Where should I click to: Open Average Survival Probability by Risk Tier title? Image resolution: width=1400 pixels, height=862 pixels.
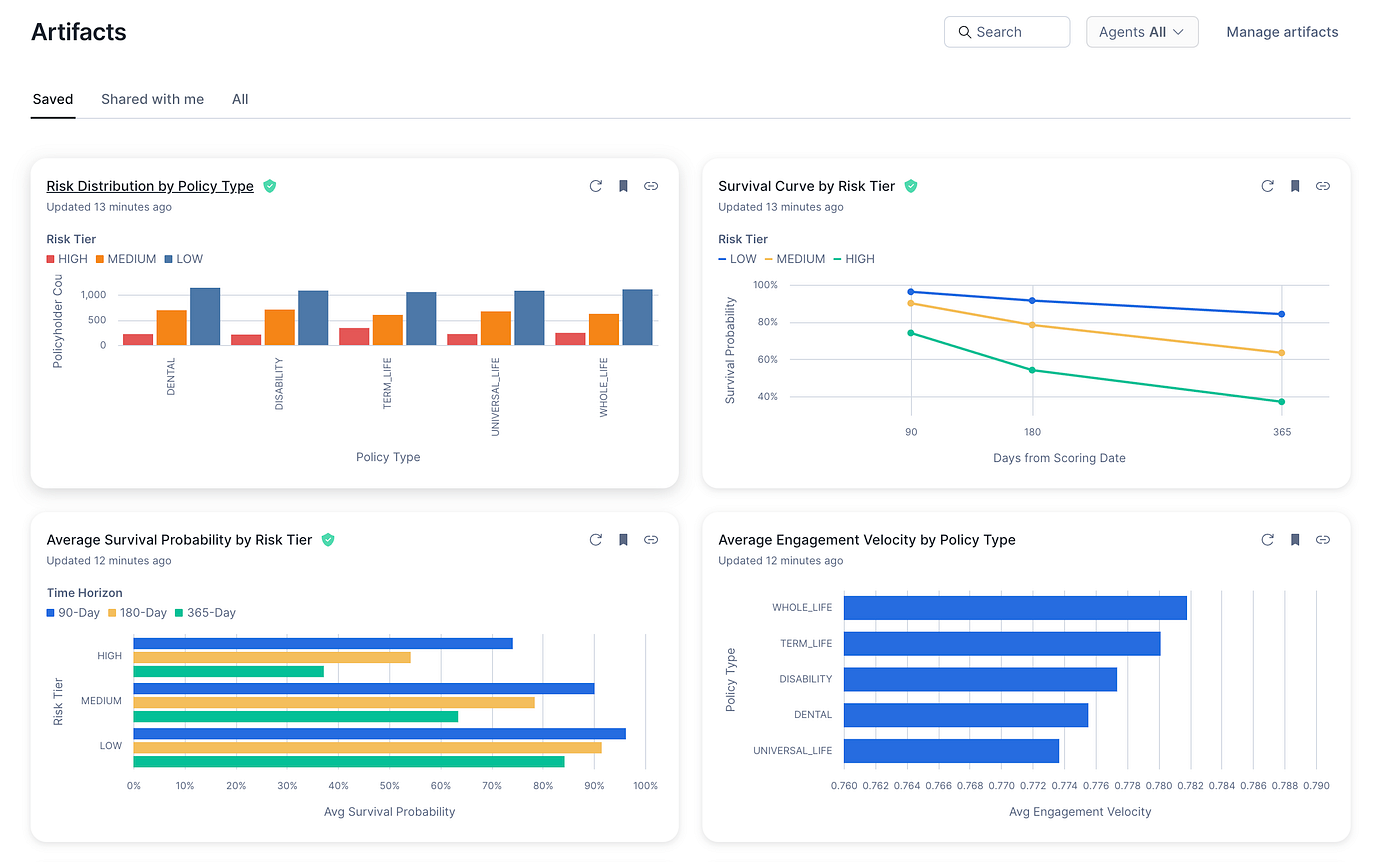(x=180, y=540)
